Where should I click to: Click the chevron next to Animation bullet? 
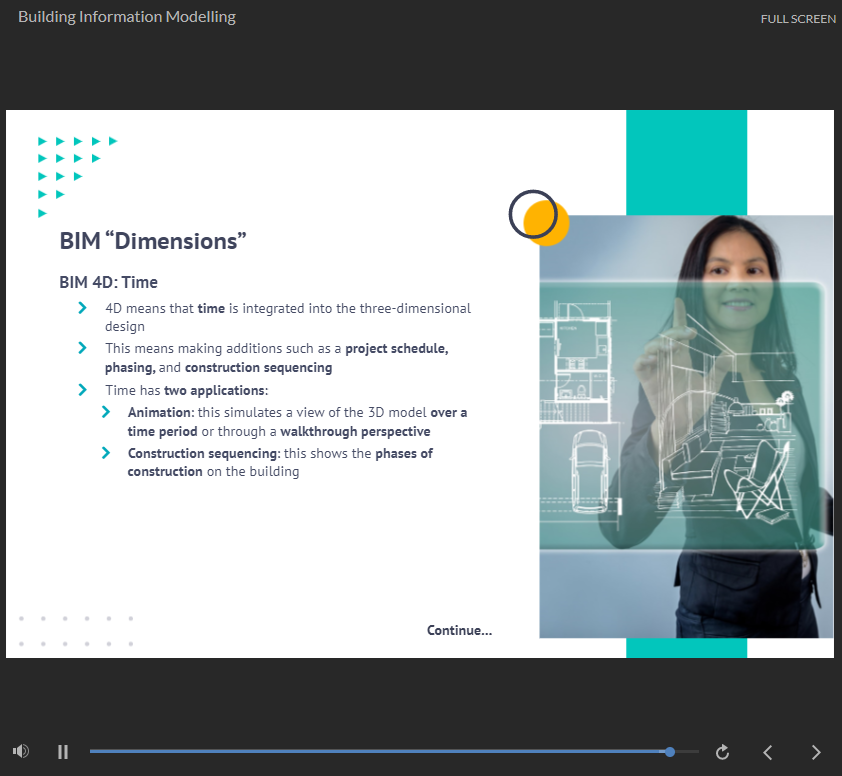(x=106, y=412)
